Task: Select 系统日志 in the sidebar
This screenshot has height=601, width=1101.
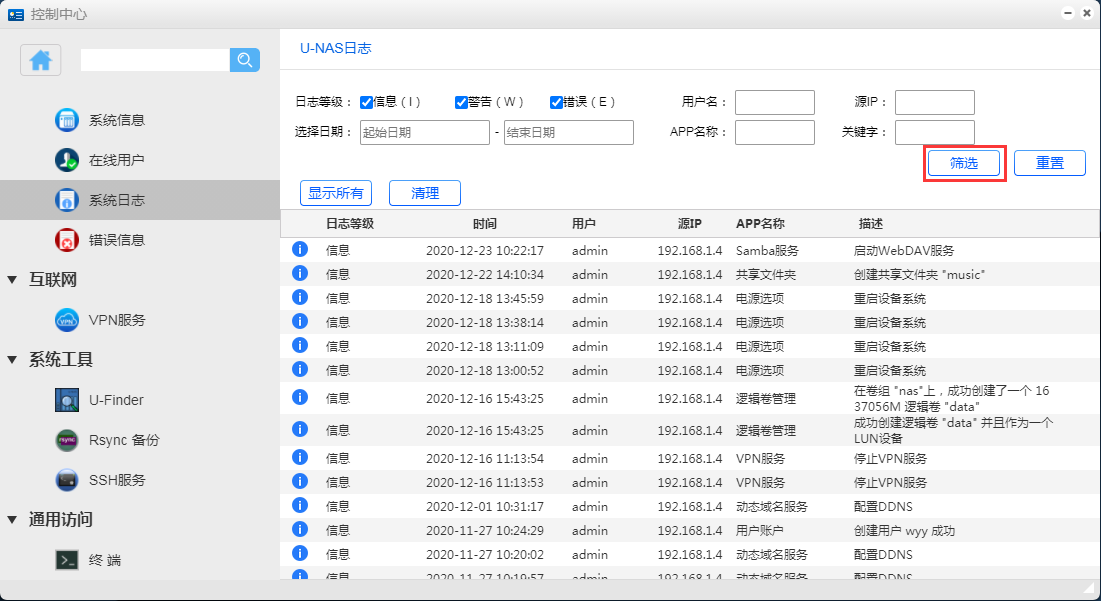Action: pos(116,200)
